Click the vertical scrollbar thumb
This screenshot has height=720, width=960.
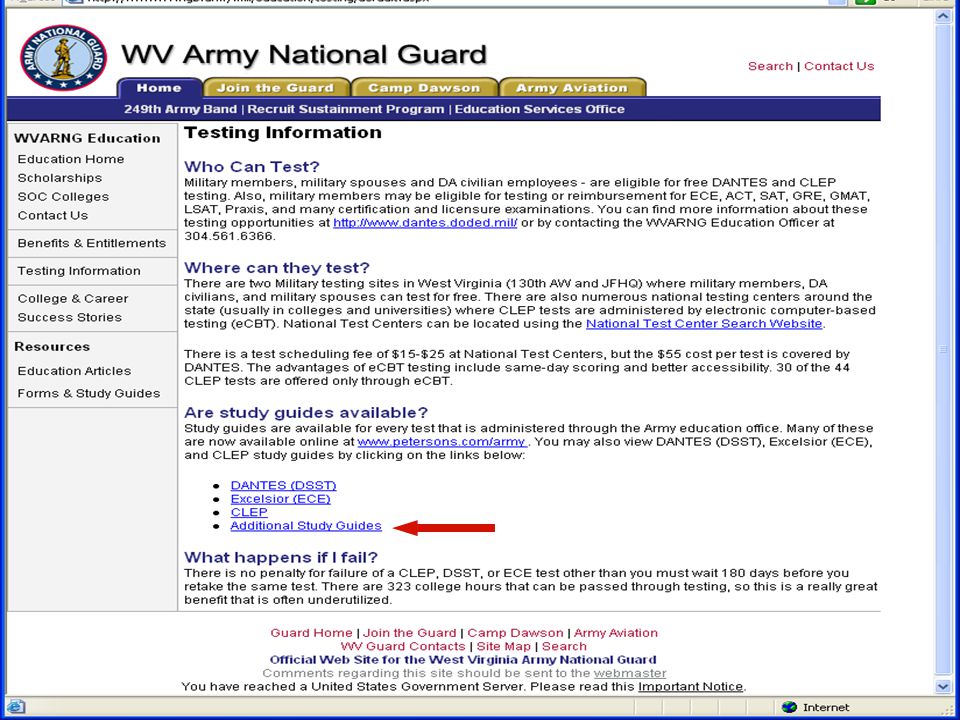pyautogui.click(x=943, y=349)
